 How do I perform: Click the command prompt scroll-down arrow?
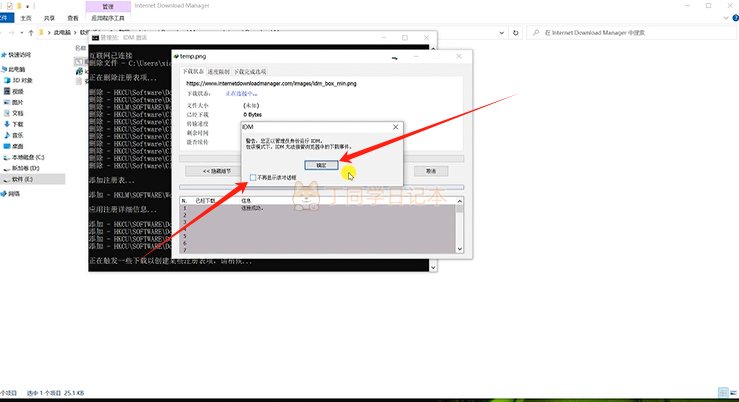coord(433,267)
